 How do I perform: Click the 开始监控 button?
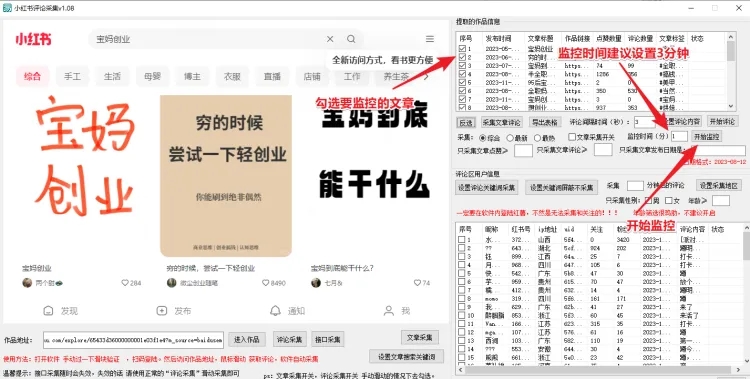(x=706, y=137)
